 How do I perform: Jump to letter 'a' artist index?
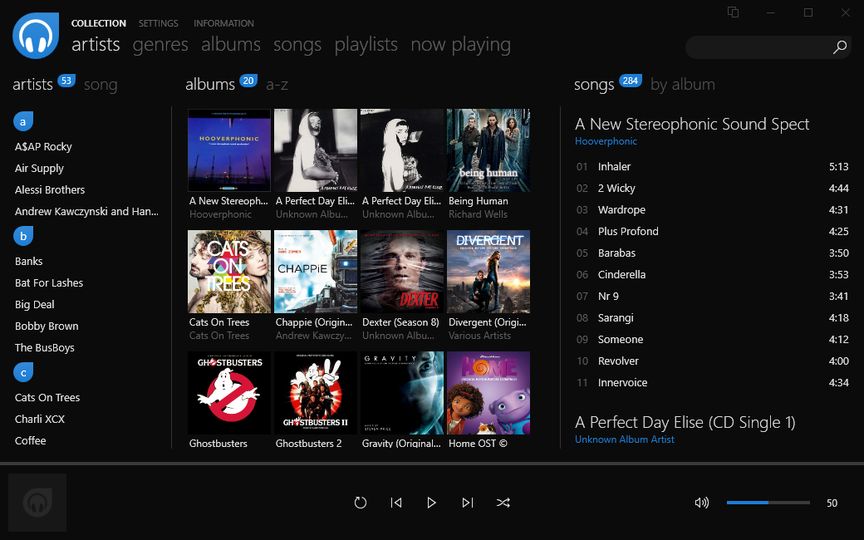pyautogui.click(x=23, y=122)
